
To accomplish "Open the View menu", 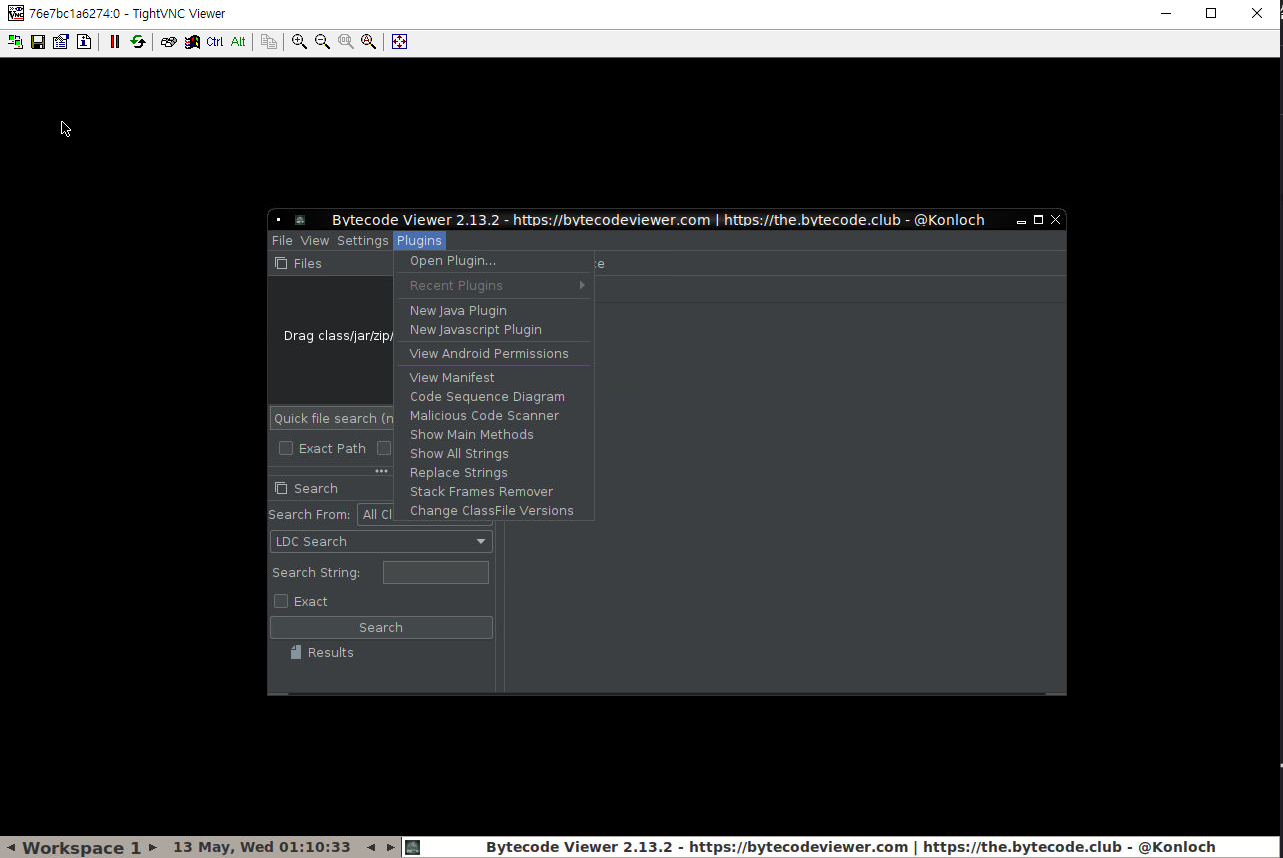I will [x=315, y=241].
